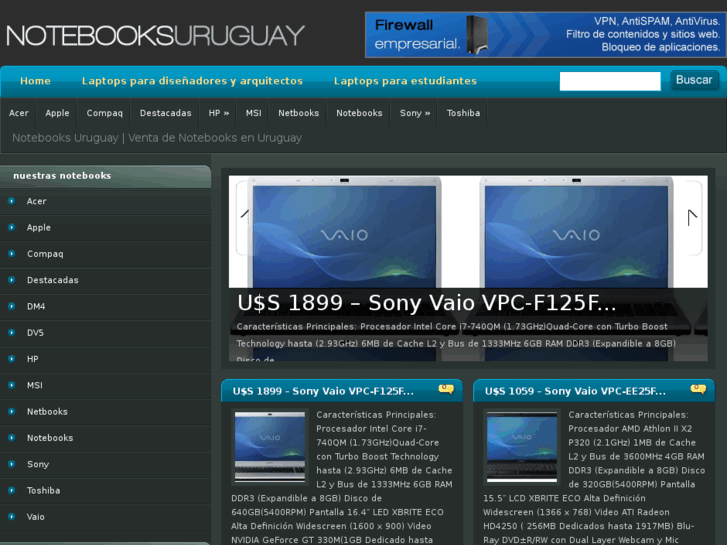Show next slide in featured carousel
727x545 pixels.
coord(693,218)
